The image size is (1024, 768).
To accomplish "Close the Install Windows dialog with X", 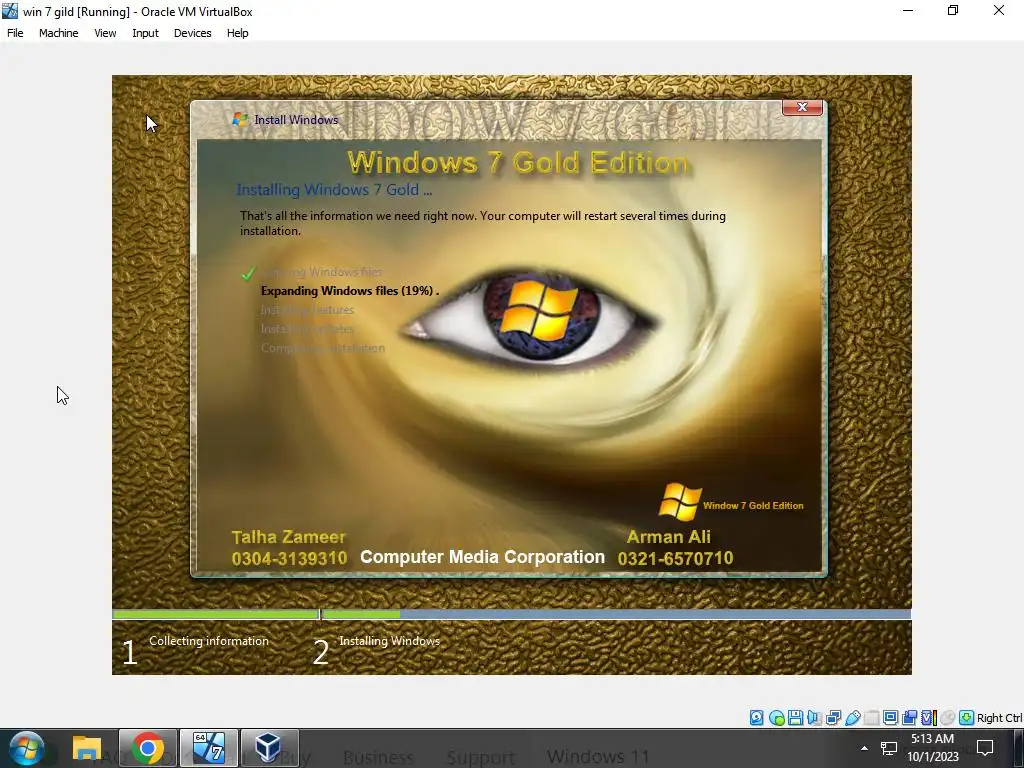I will click(802, 107).
